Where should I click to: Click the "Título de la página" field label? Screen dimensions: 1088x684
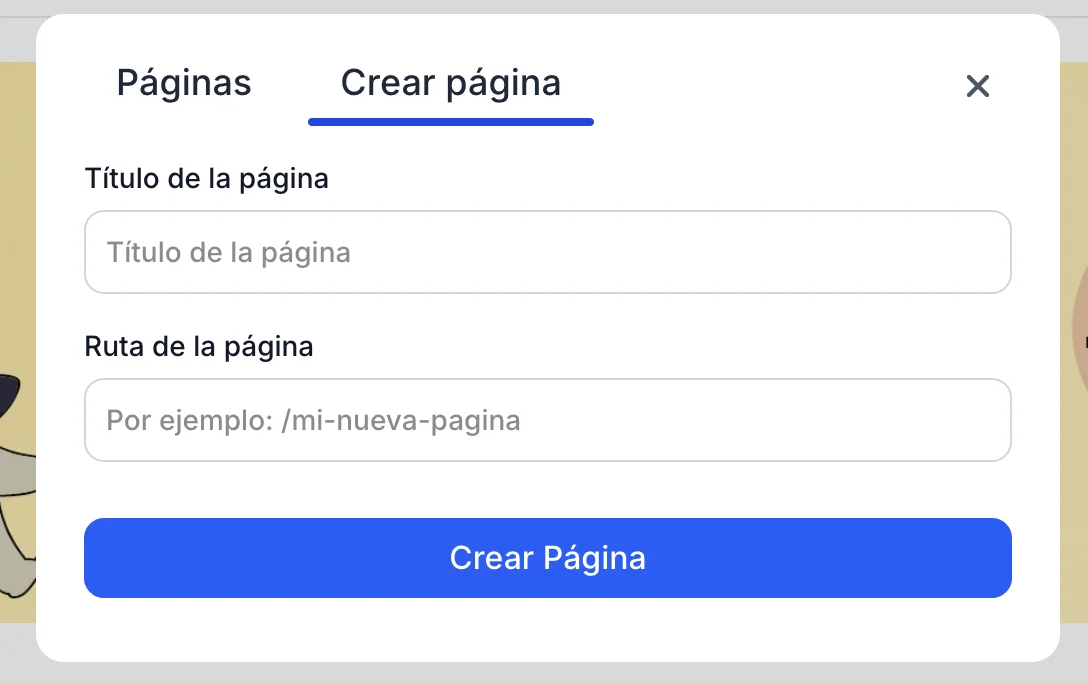pos(207,179)
